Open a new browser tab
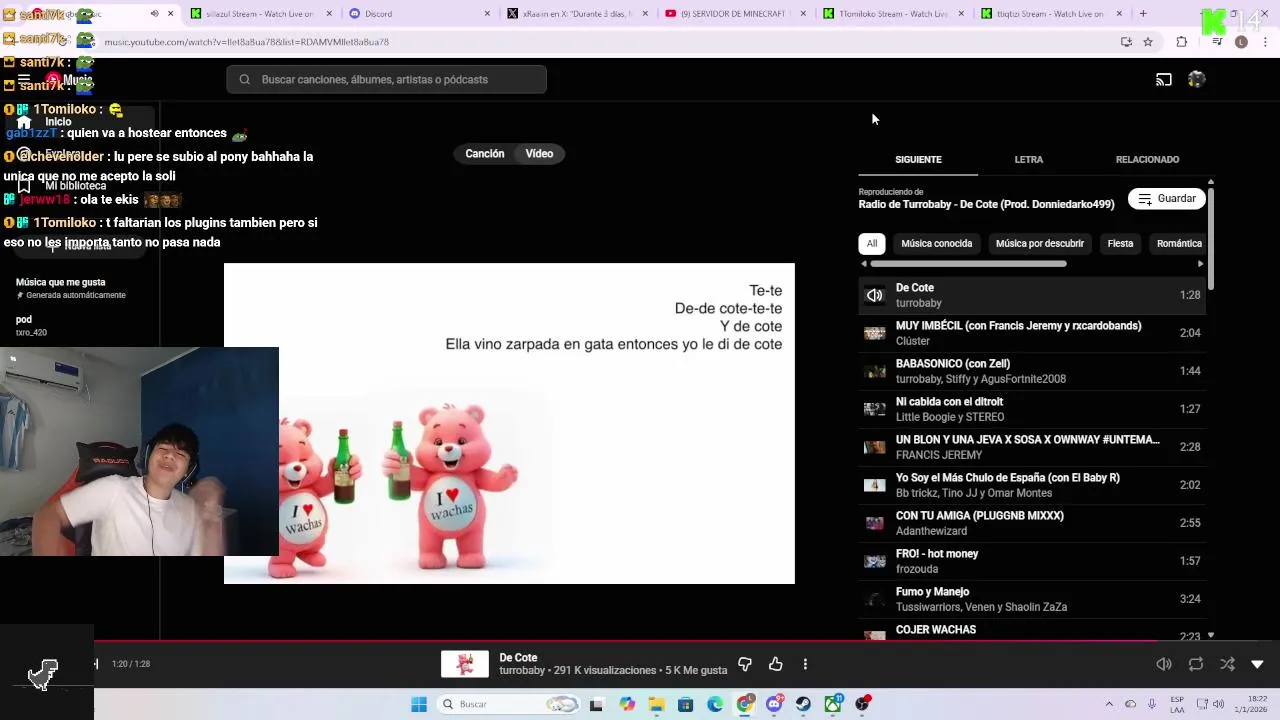Image resolution: width=1280 pixels, height=720 pixels. [x=1143, y=14]
